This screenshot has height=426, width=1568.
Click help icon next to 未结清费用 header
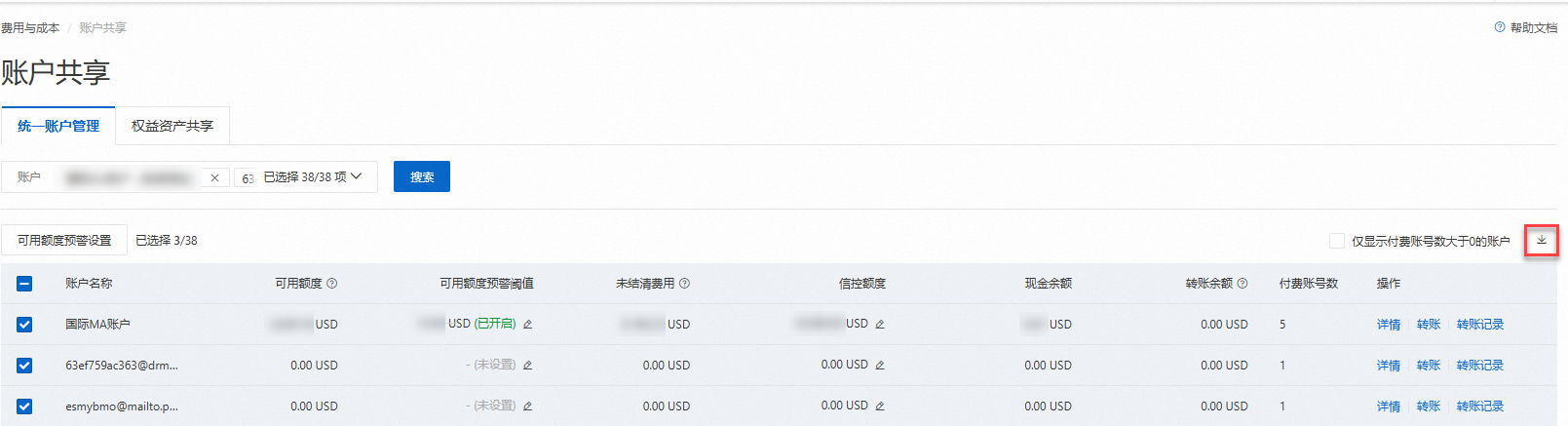click(x=685, y=284)
